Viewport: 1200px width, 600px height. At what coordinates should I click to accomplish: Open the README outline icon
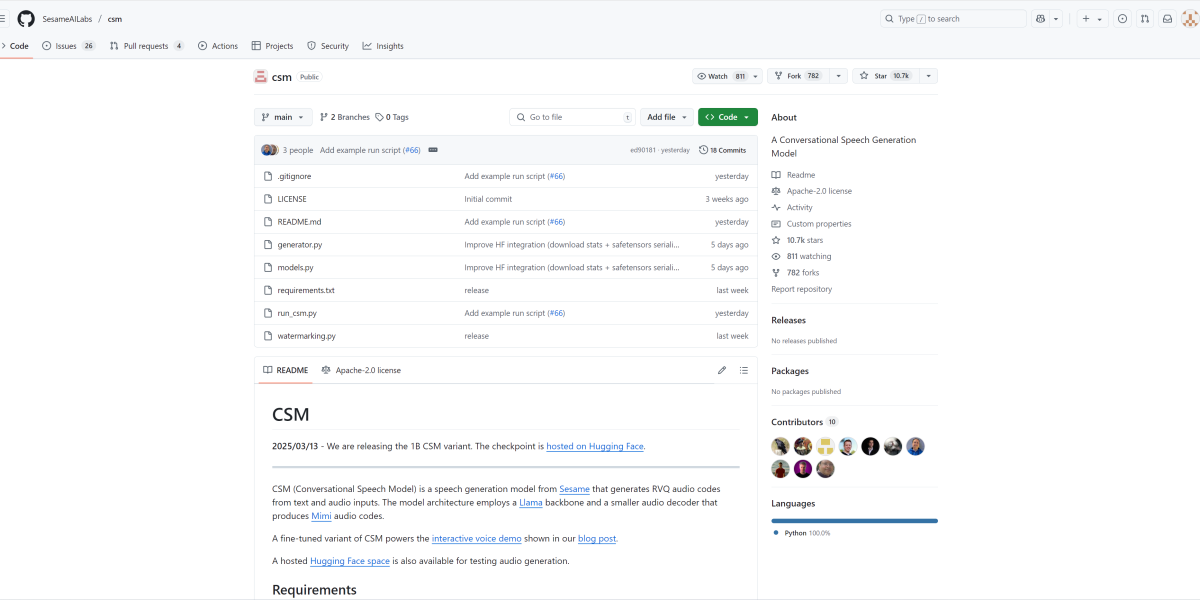click(744, 370)
